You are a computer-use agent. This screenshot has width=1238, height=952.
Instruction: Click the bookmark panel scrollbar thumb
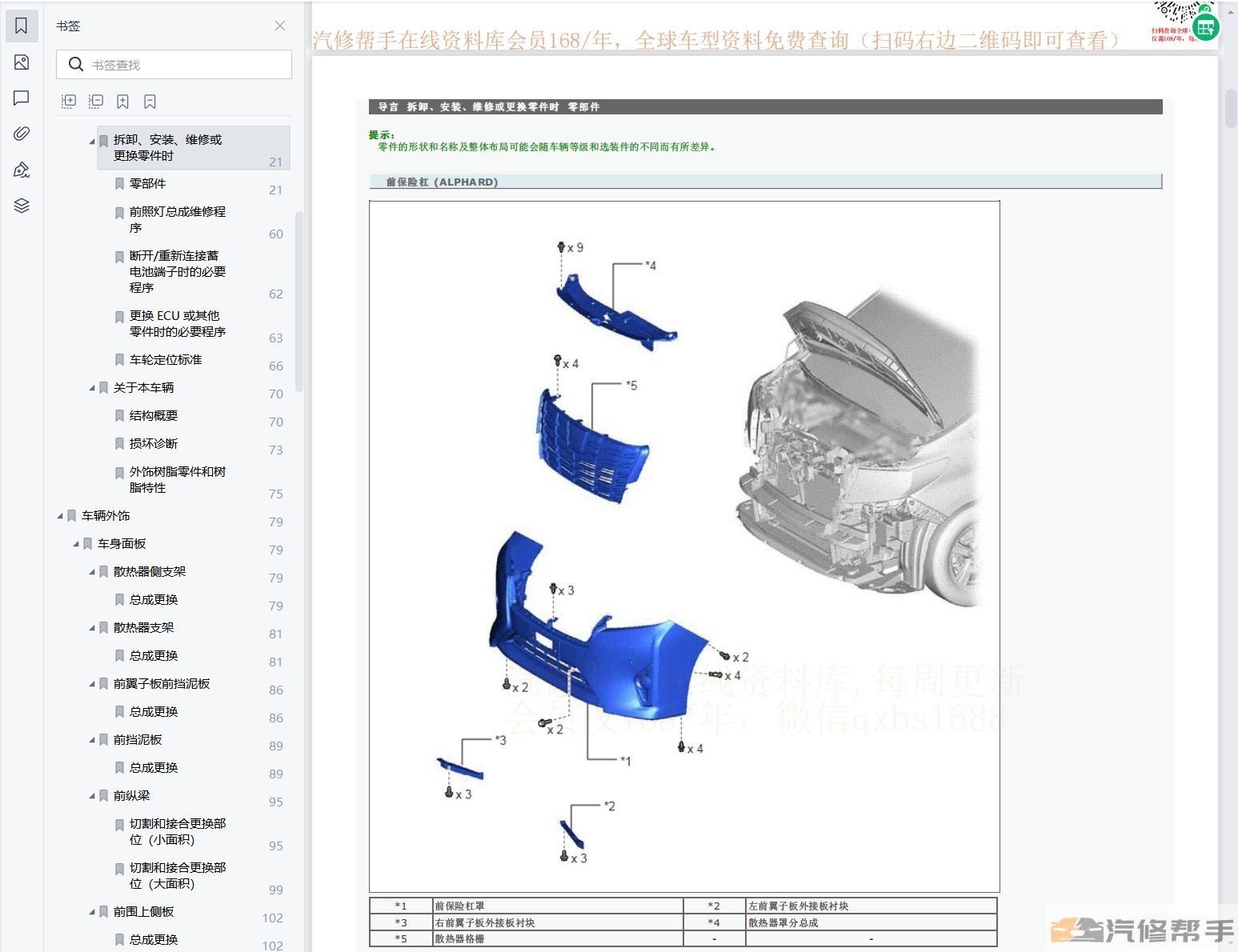pos(298,301)
